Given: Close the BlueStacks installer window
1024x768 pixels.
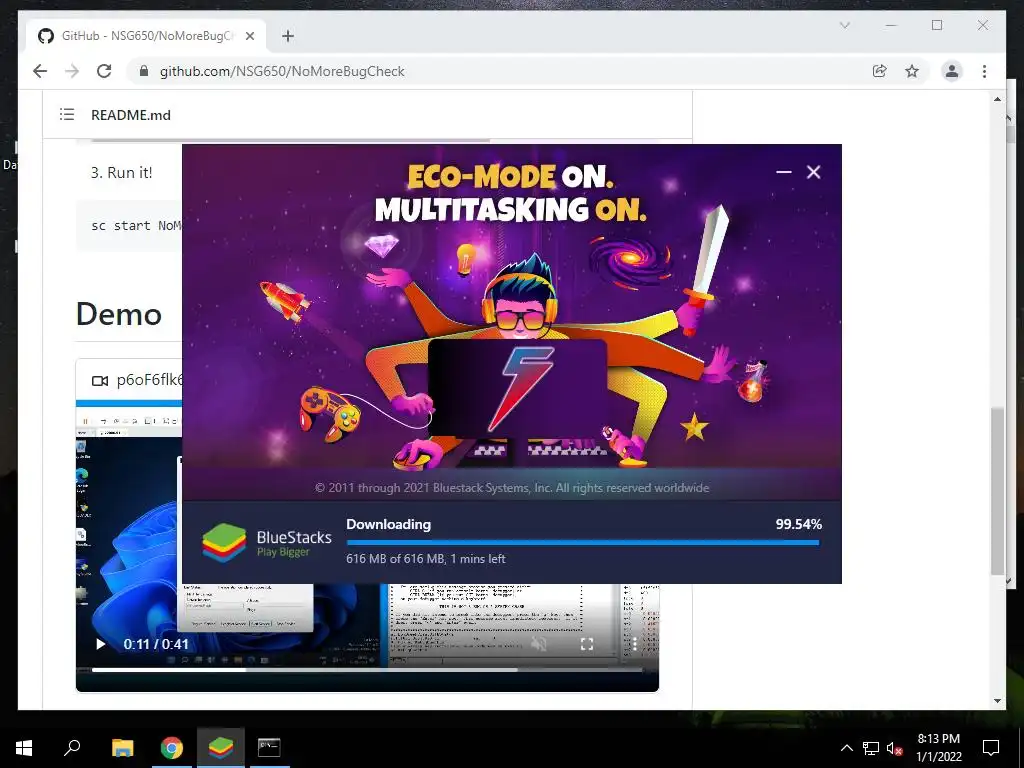Looking at the screenshot, I should 813,172.
